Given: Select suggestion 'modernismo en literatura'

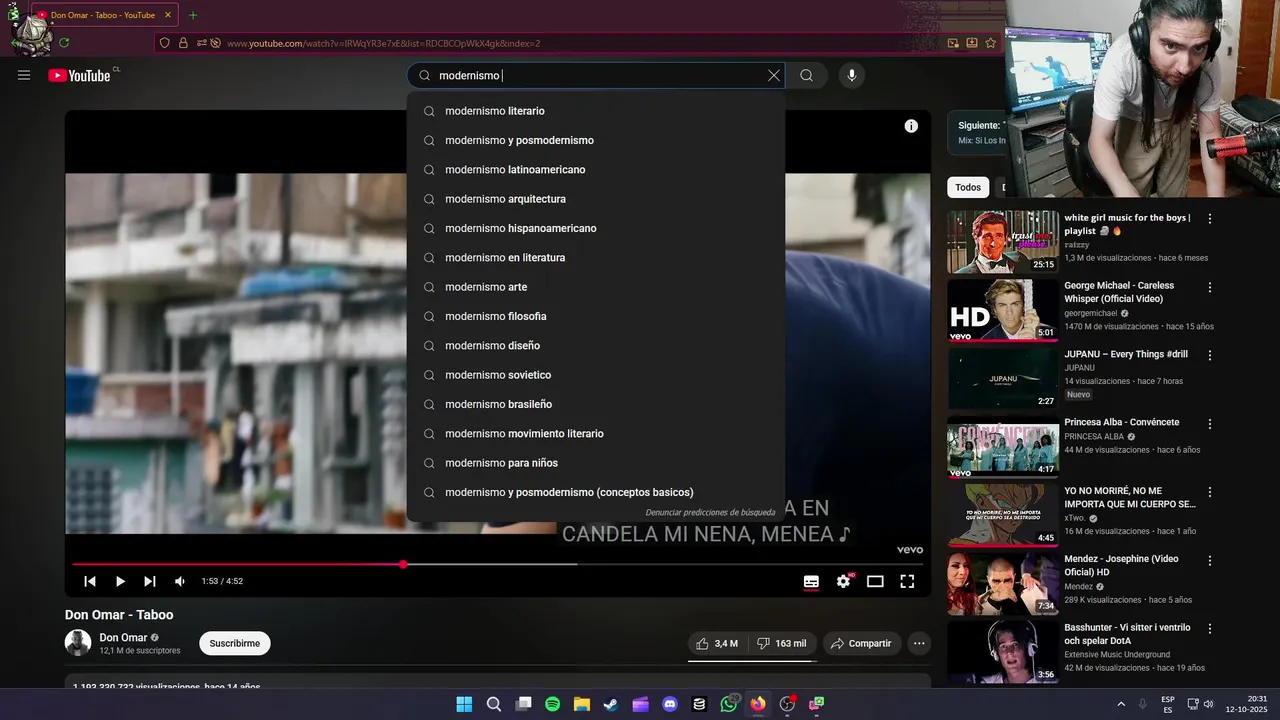Looking at the screenshot, I should [595, 257].
